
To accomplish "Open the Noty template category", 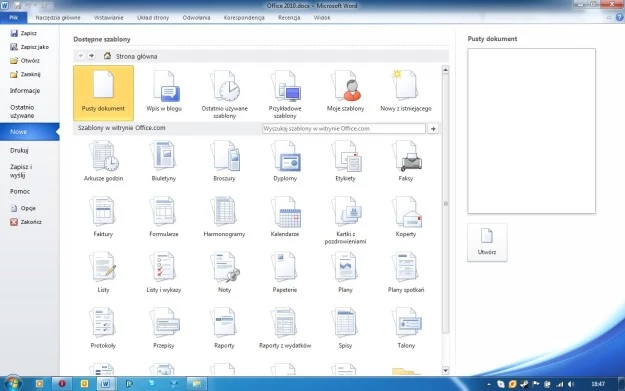I will tap(224, 273).
